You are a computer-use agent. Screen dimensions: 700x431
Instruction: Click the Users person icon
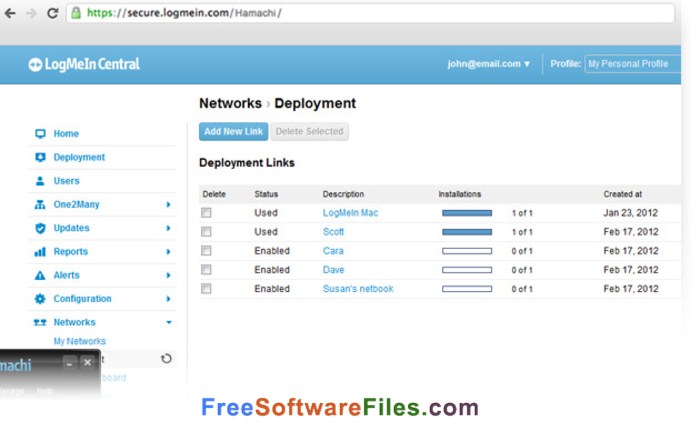pos(40,181)
